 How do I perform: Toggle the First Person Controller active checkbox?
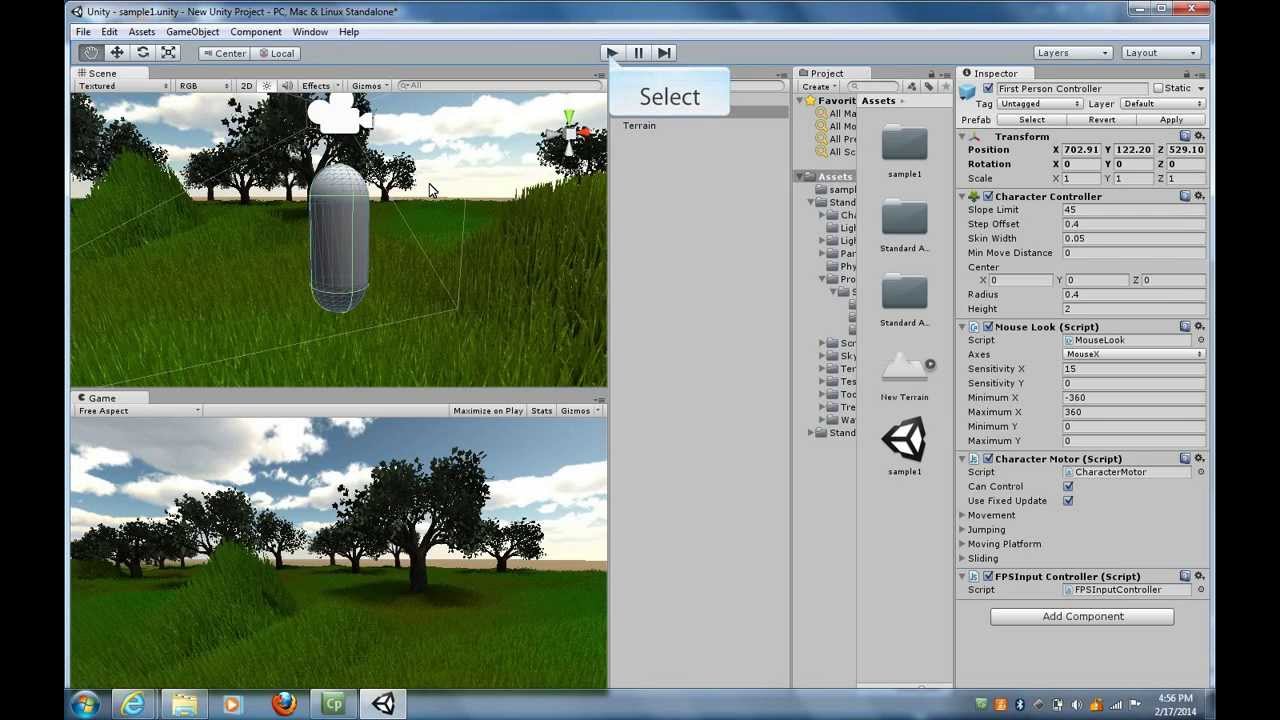coord(988,89)
